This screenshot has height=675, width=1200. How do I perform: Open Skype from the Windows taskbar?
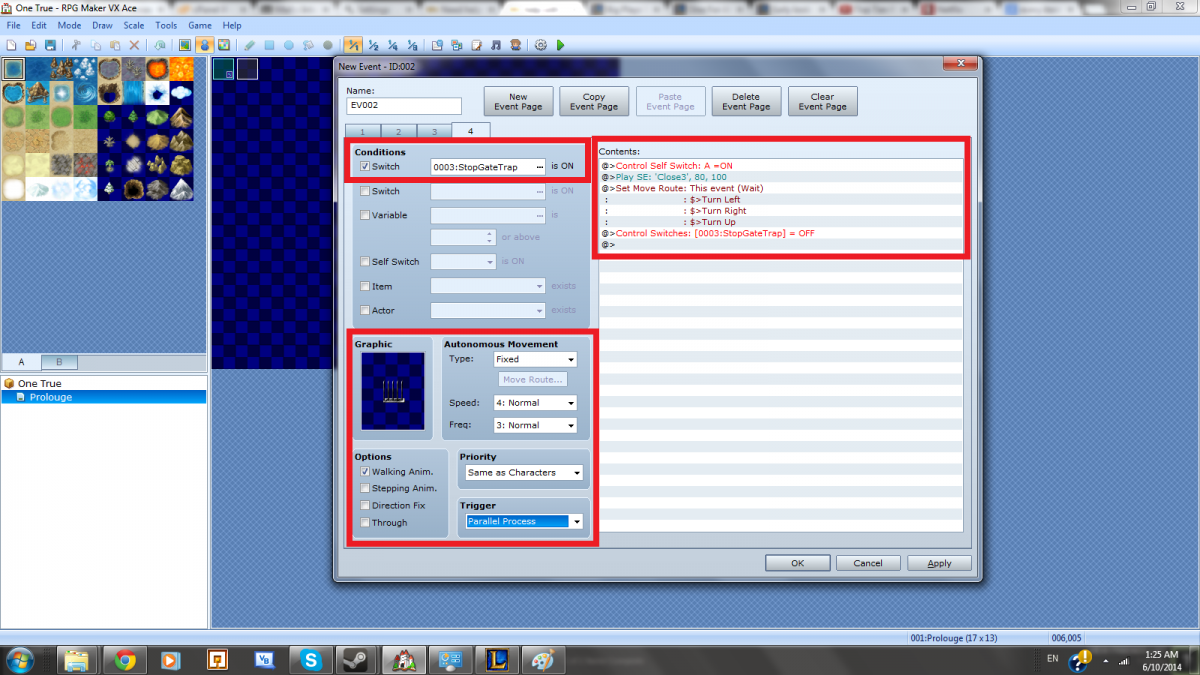(311, 659)
